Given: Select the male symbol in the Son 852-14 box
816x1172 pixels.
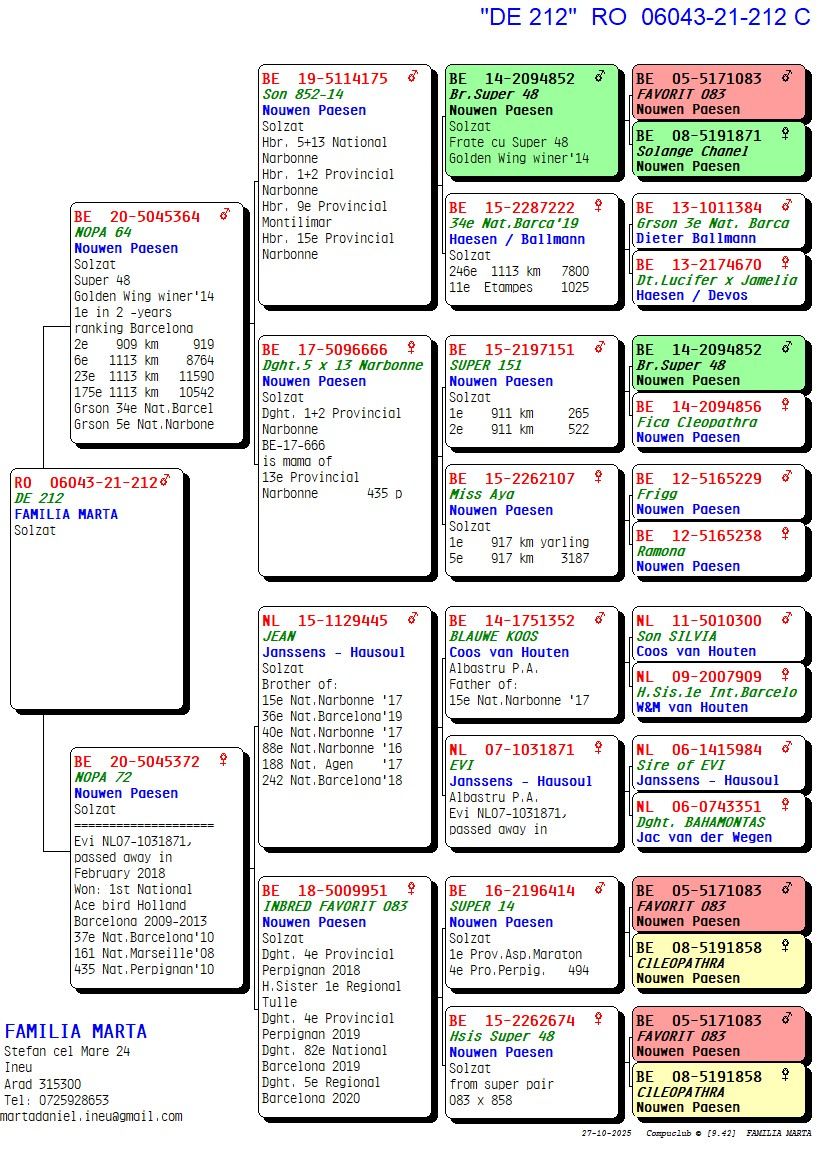Looking at the screenshot, I should tap(412, 77).
